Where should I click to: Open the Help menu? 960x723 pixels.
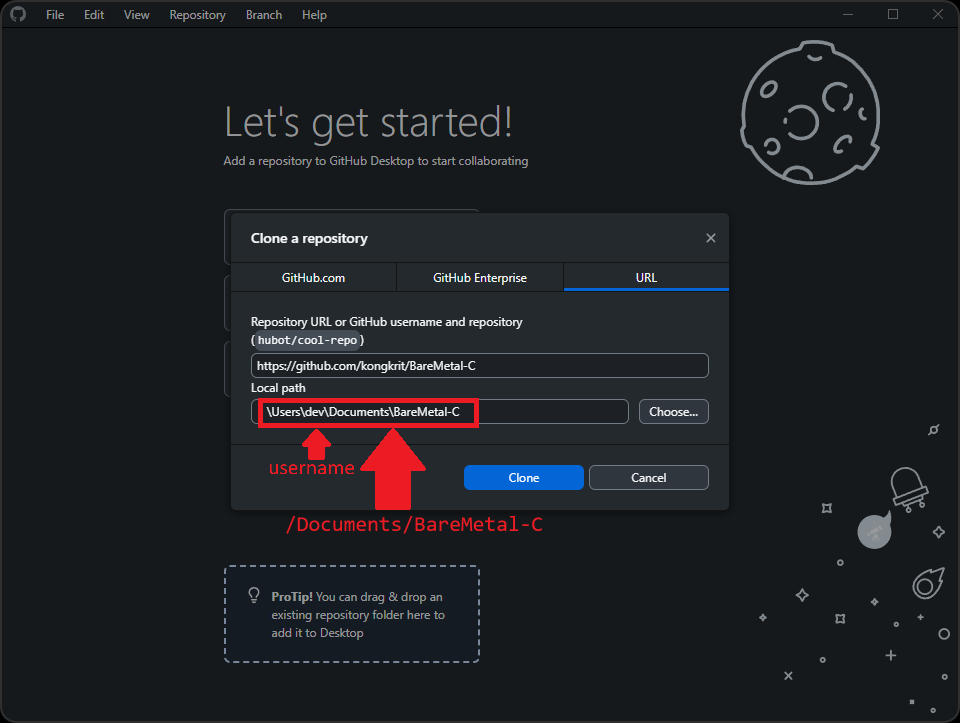[x=314, y=15]
